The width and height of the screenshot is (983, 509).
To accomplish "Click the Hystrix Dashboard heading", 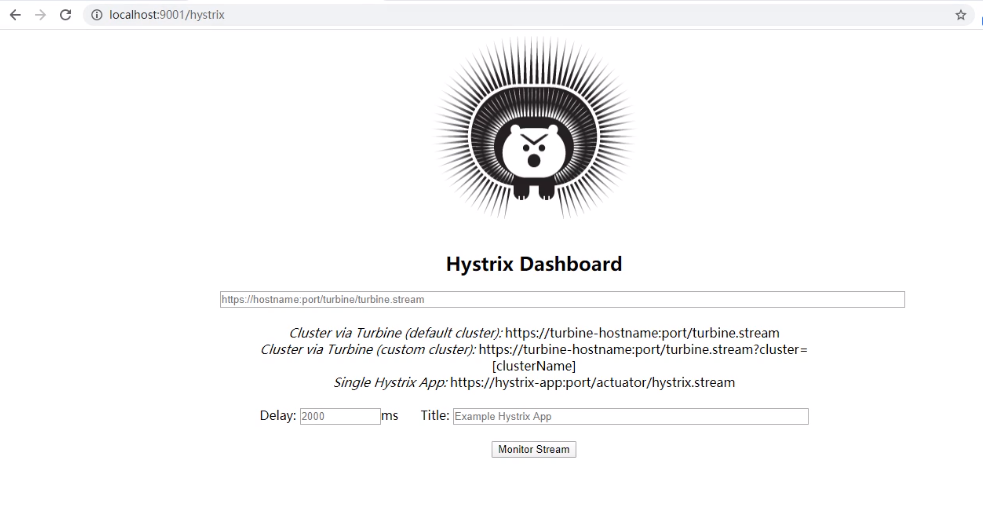I will pyautogui.click(x=534, y=264).
